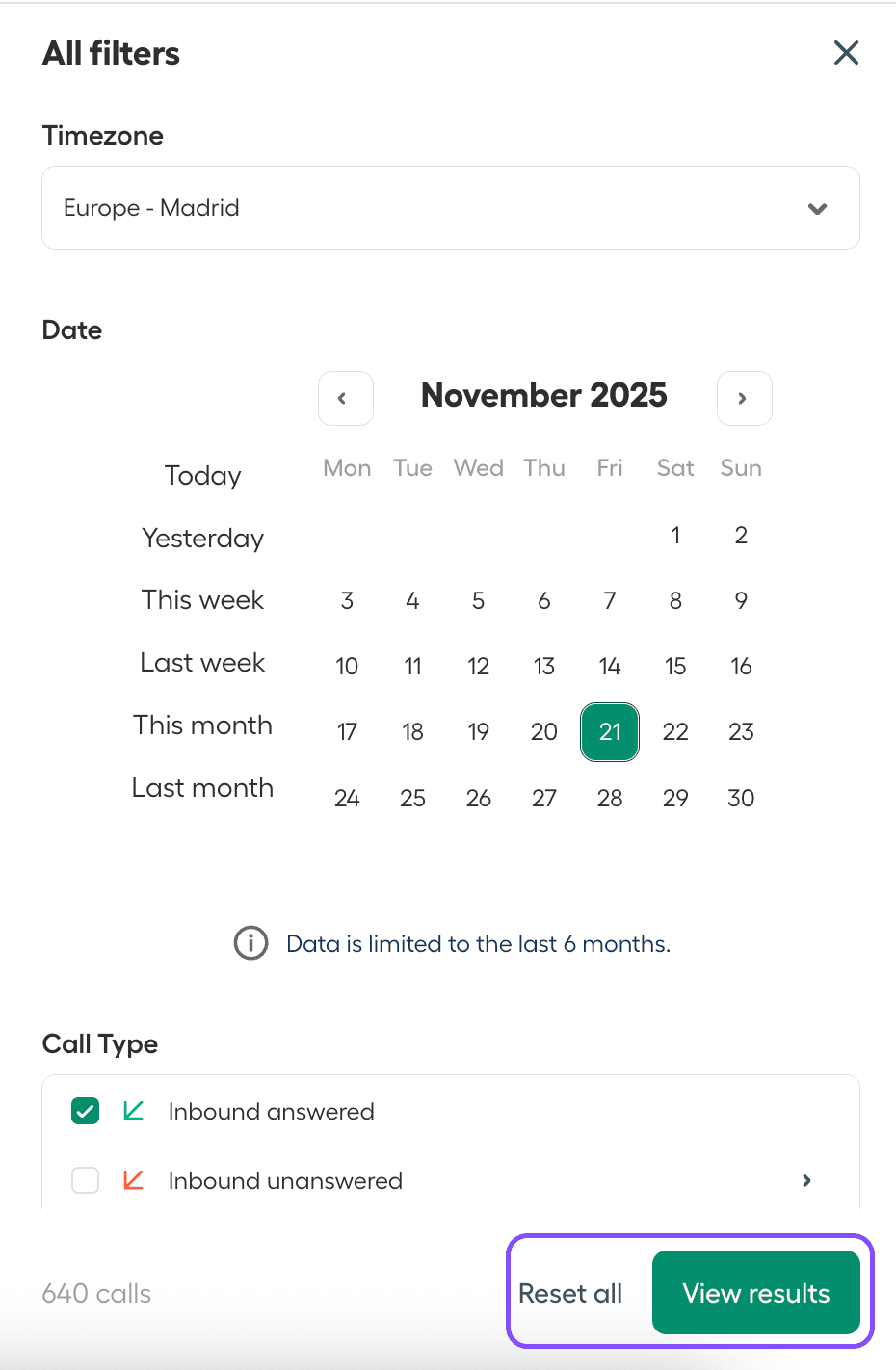Image resolution: width=896 pixels, height=1370 pixels.
Task: Disable the Inbound answered checkbox
Action: [85, 1111]
